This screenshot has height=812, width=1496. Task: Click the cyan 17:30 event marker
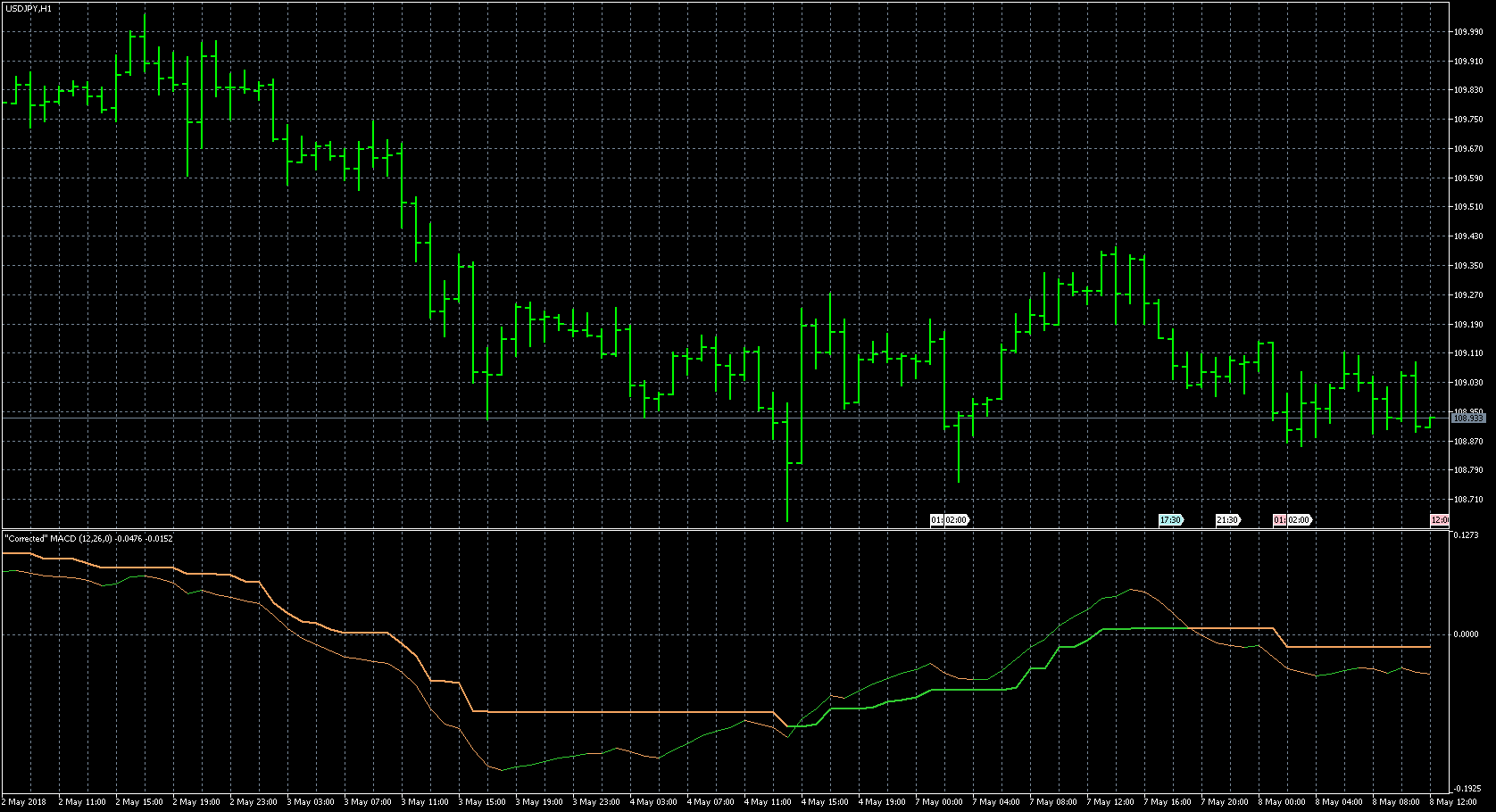(x=1170, y=520)
